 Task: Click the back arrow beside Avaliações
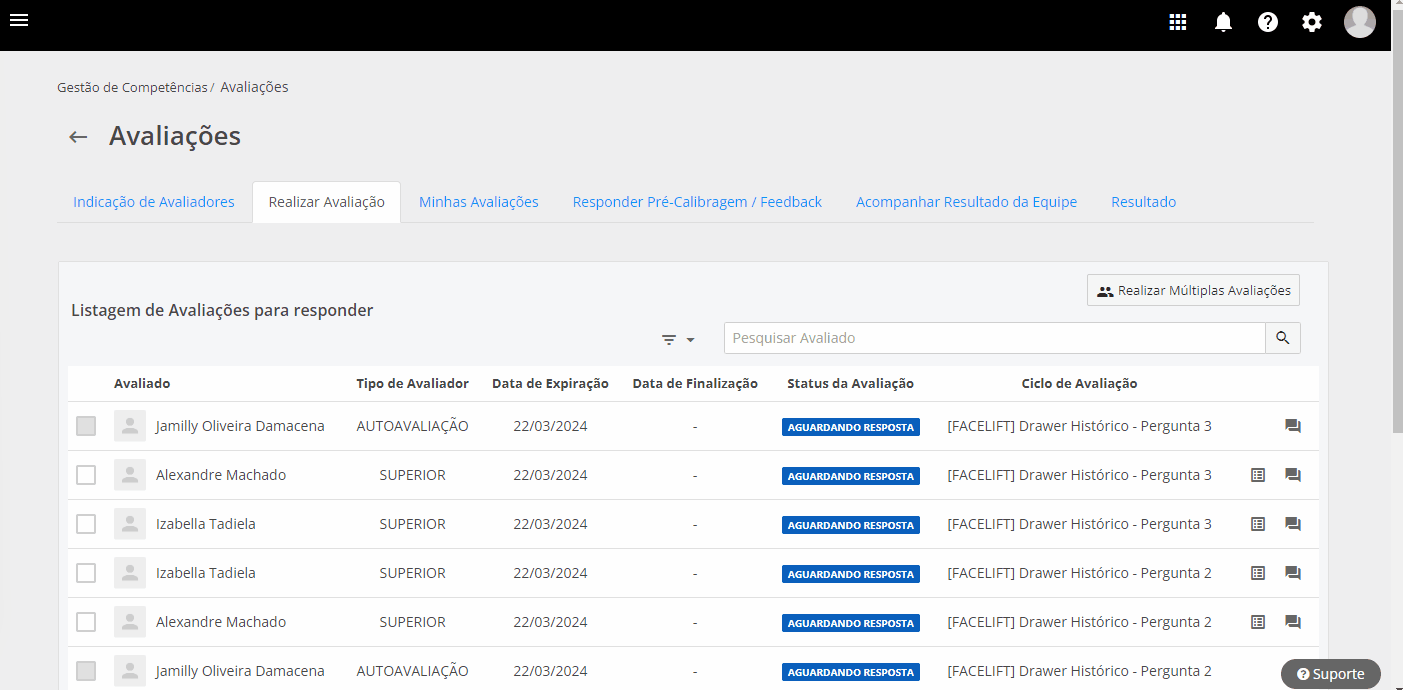tap(78, 137)
